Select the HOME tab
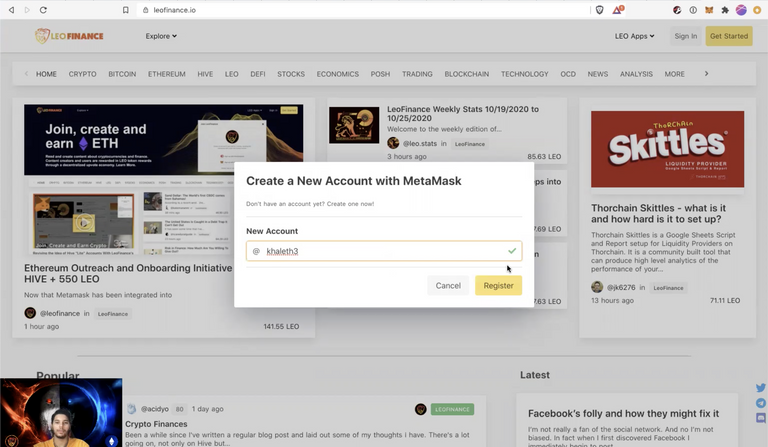Viewport: 768px width, 447px height. click(46, 74)
